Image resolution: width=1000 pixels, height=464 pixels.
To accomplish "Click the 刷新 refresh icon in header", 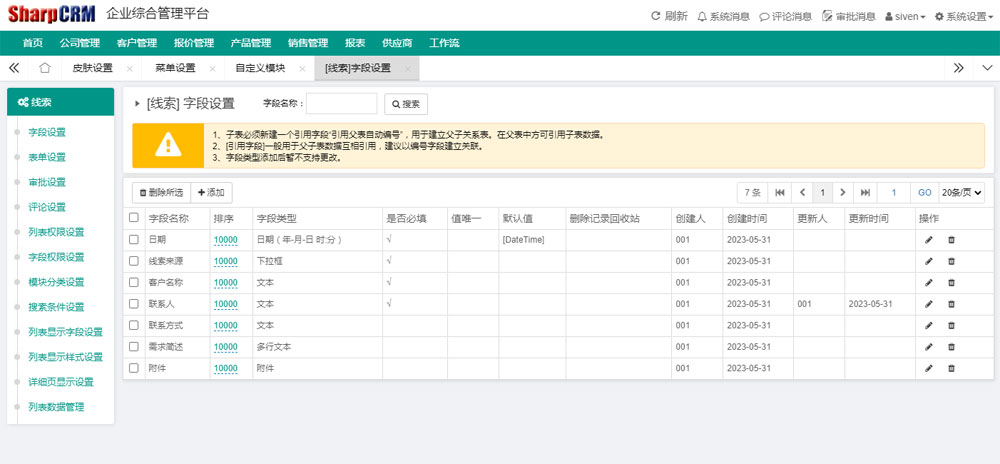I will pyautogui.click(x=656, y=16).
